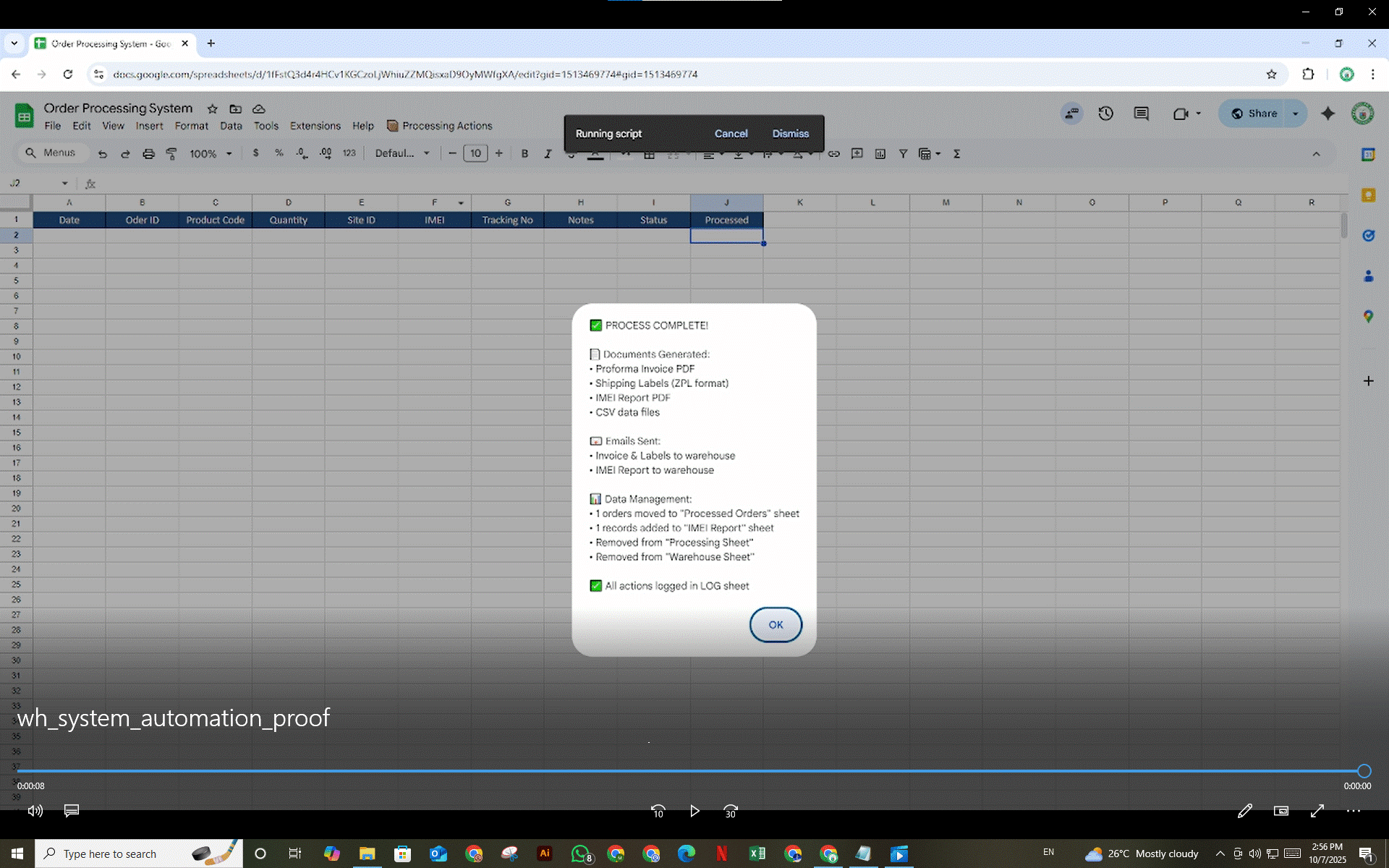1389x868 pixels.
Task: Toggle mini player view icon
Action: pos(1280,811)
